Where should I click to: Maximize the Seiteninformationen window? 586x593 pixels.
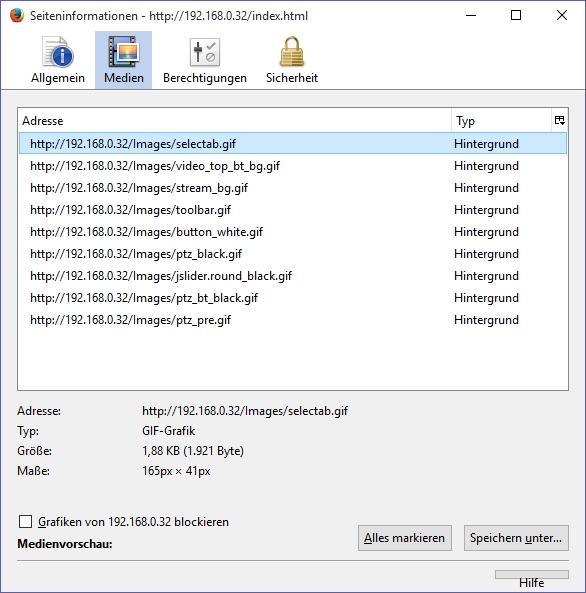[516, 16]
